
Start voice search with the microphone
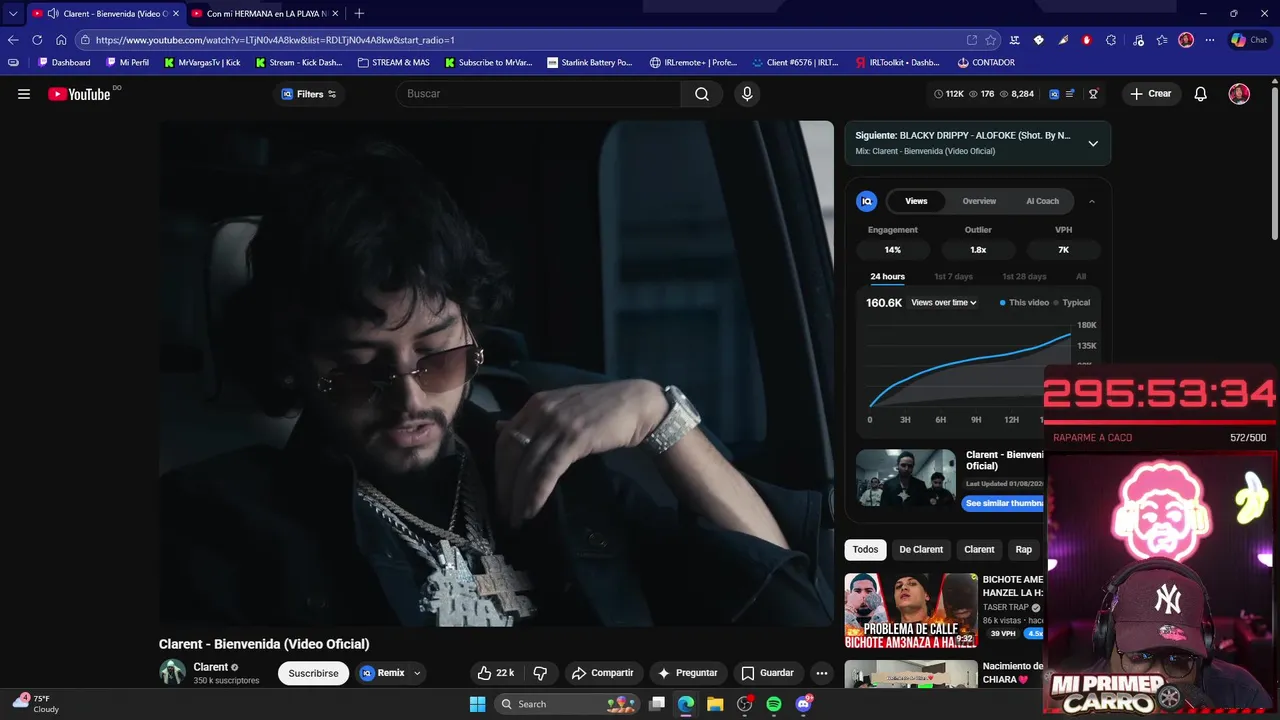coord(747,94)
